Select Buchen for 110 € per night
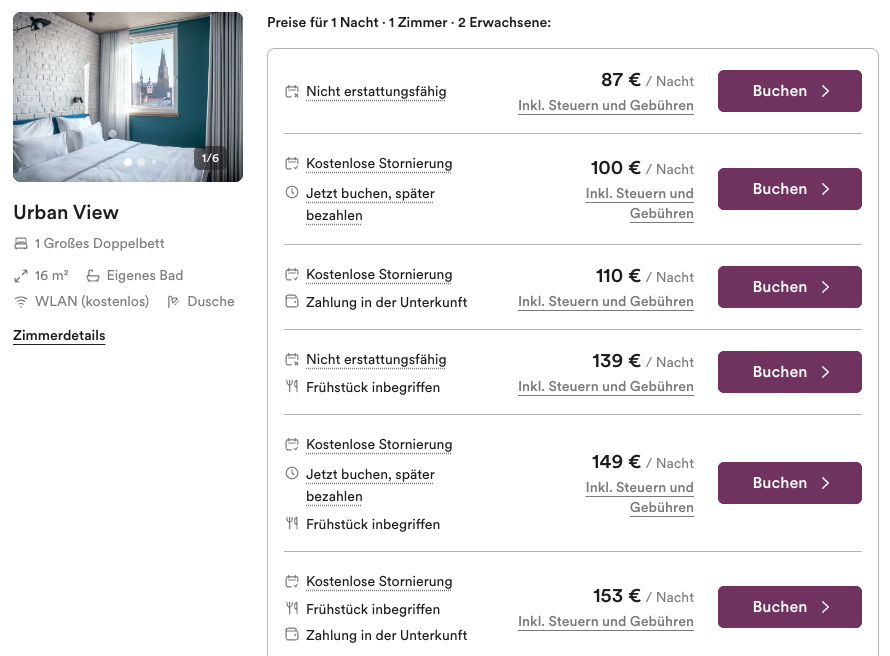This screenshot has height=656, width=890. [x=789, y=287]
